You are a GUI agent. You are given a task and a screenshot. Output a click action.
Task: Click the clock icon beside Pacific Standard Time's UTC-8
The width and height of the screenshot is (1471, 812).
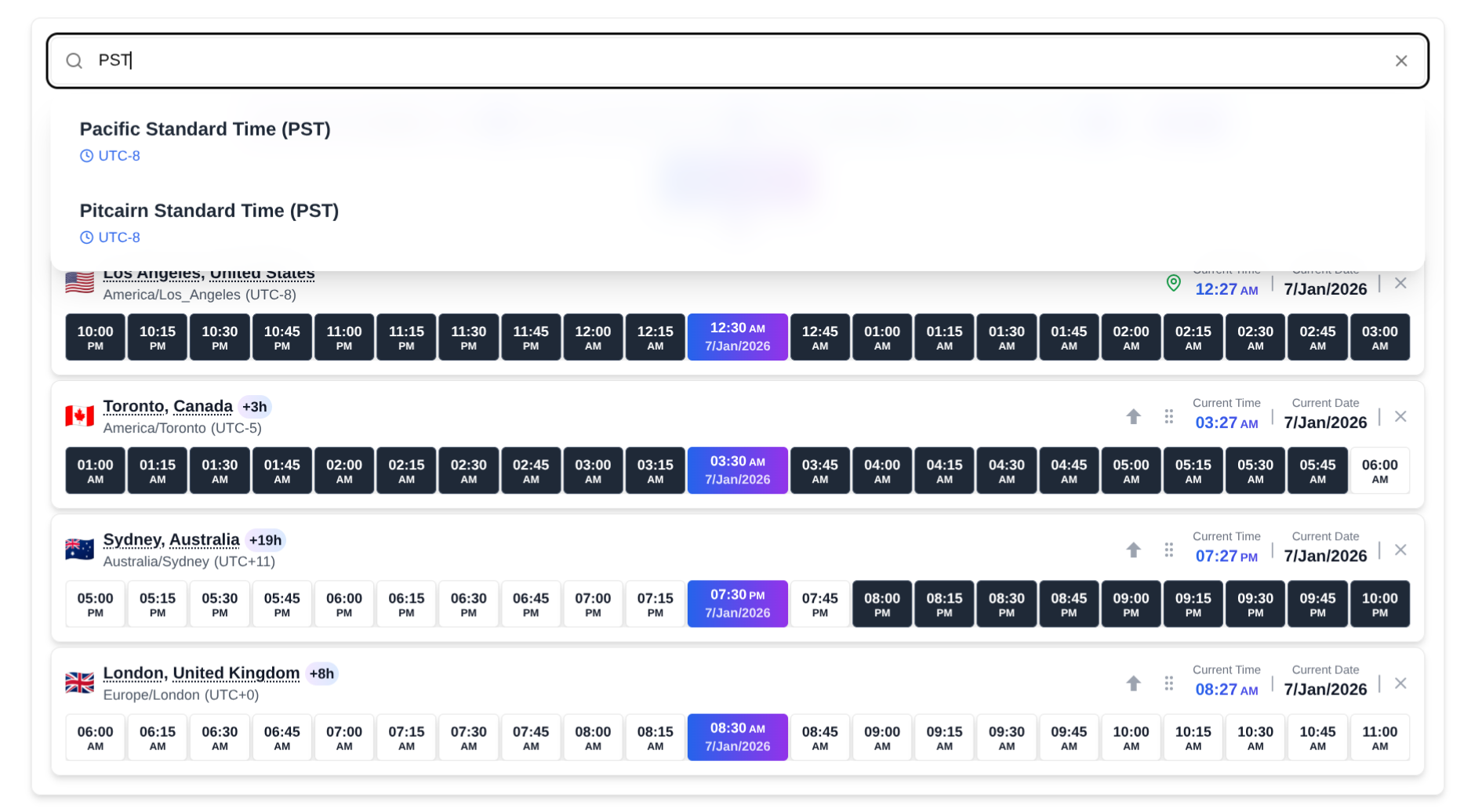(86, 155)
